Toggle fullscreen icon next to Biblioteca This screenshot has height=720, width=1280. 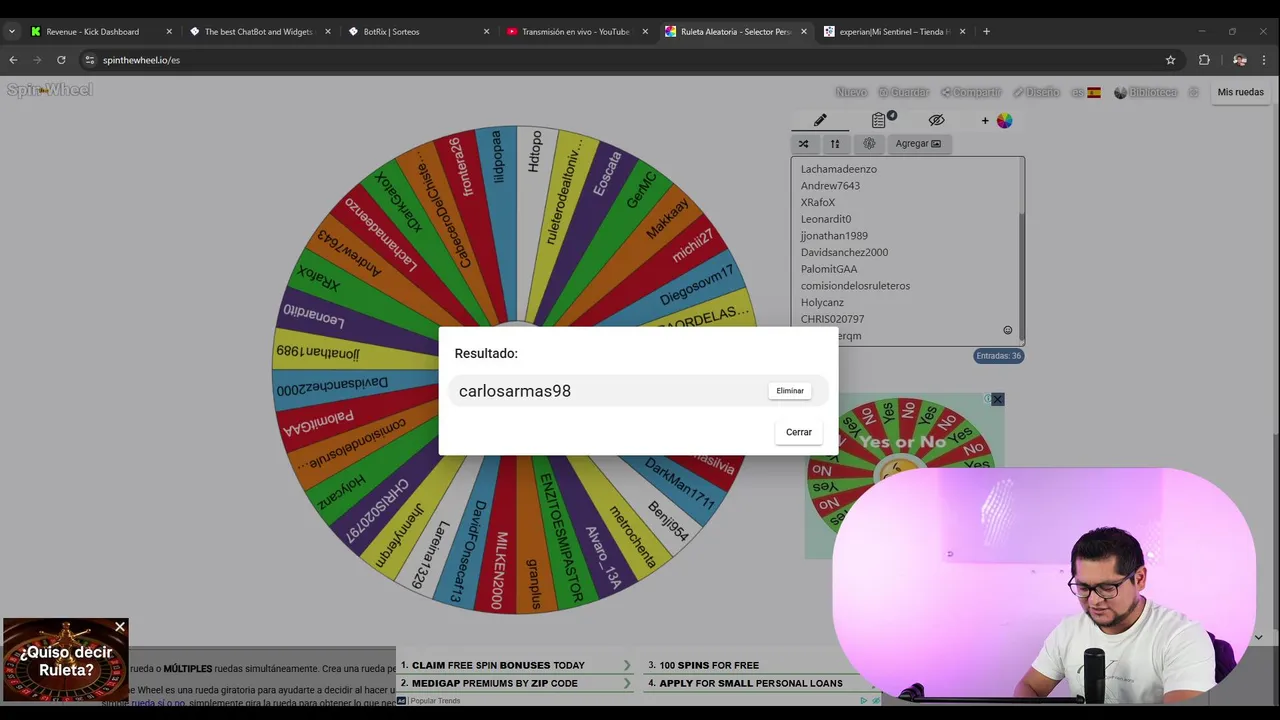[1193, 92]
